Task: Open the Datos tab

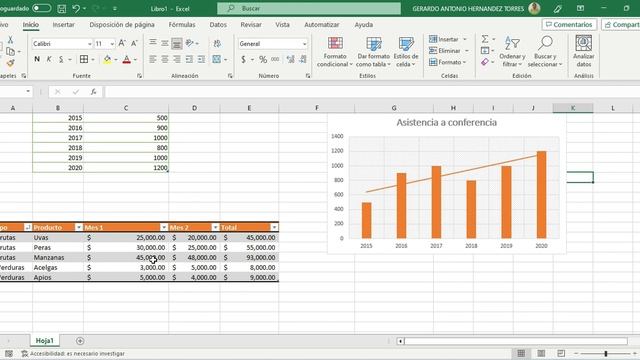Action: (218, 25)
